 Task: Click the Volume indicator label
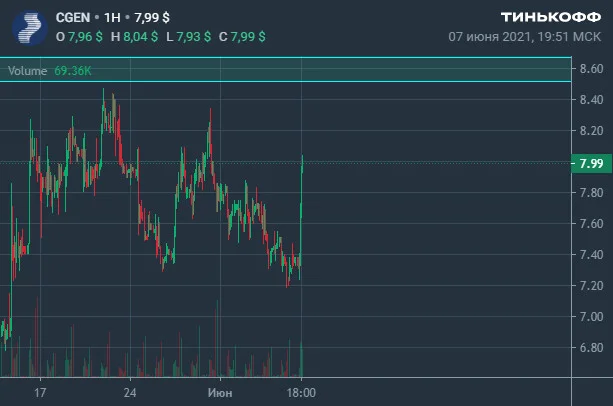coord(27,71)
